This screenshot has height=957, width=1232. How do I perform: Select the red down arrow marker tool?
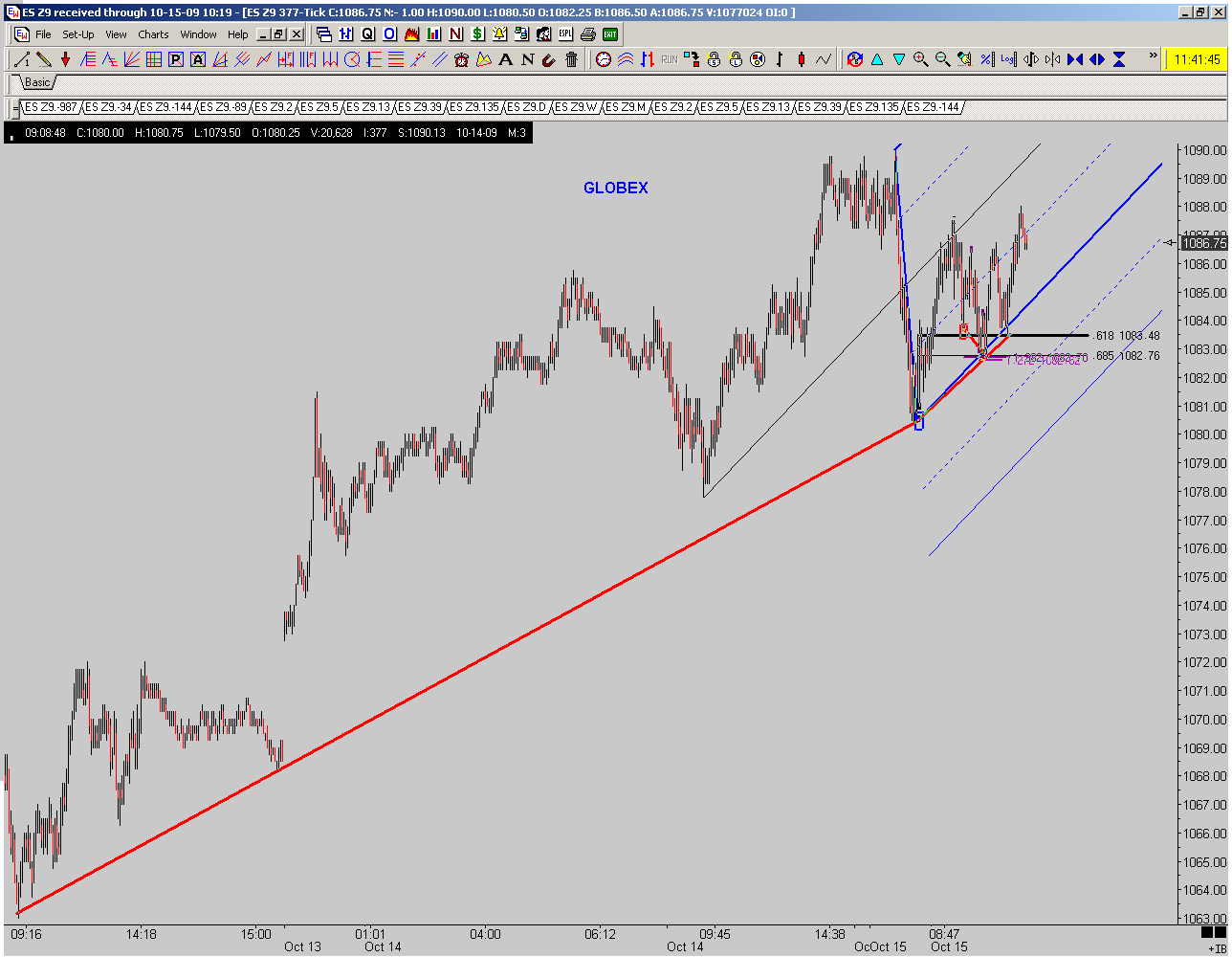pyautogui.click(x=65, y=59)
